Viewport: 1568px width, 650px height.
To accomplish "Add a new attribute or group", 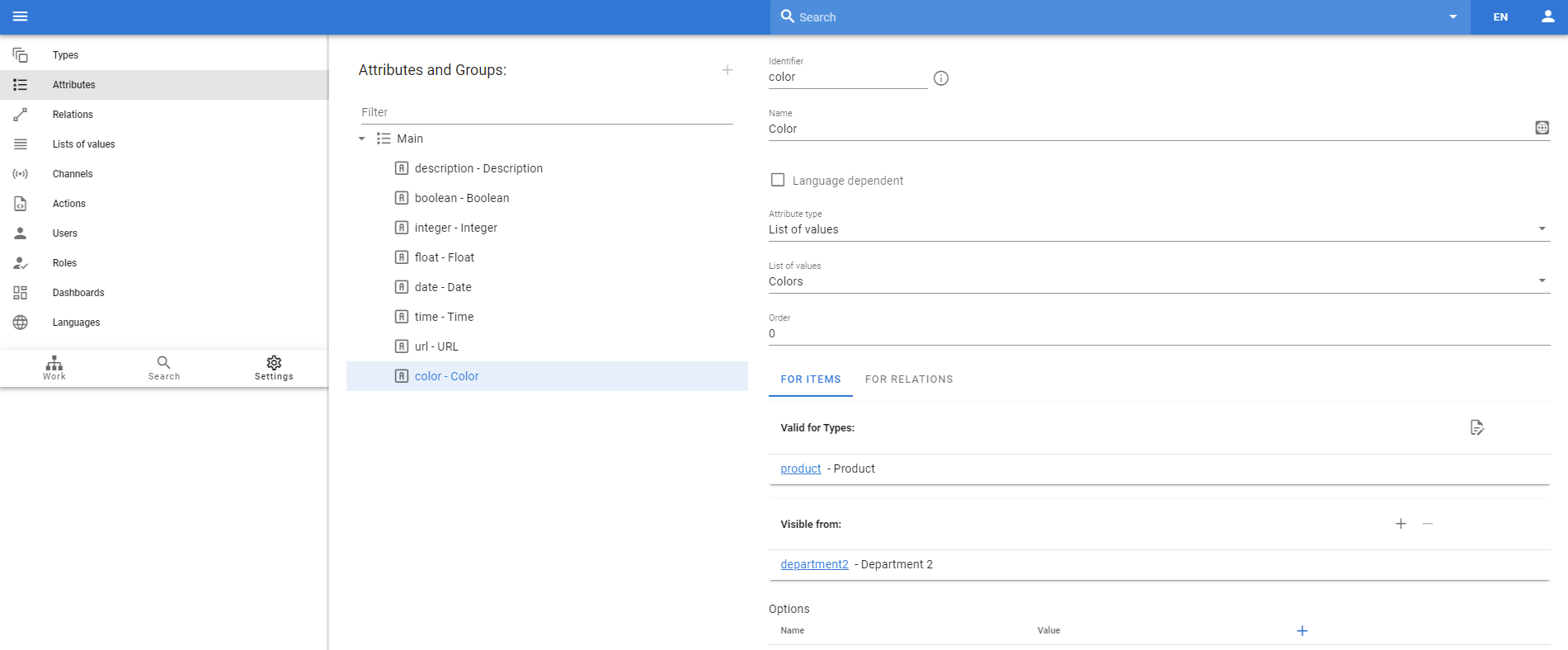I will tap(727, 70).
